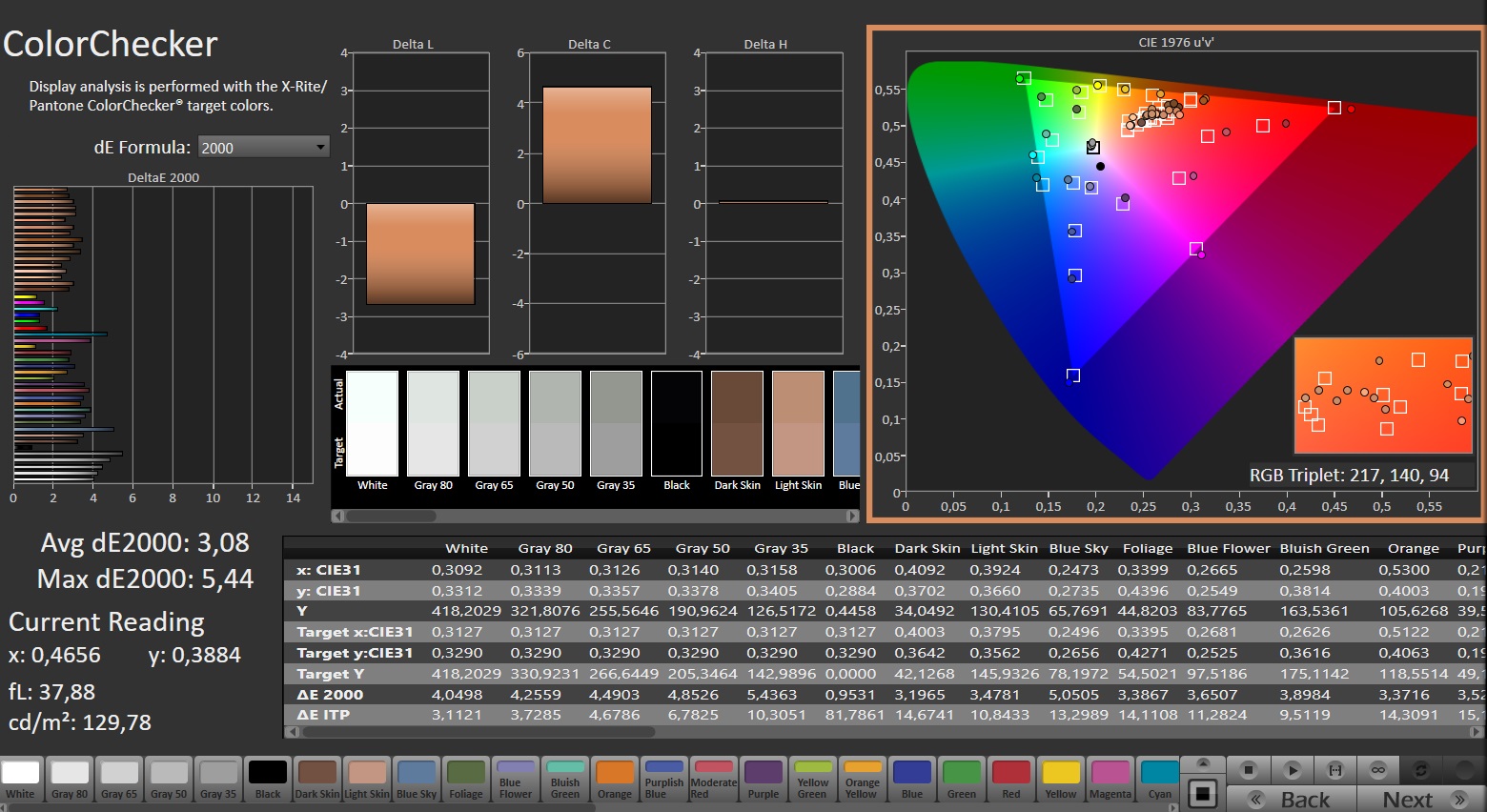Click right arrow of swatch comparison scrollbar
Viewport: 1487px width, 812px height.
tap(852, 517)
